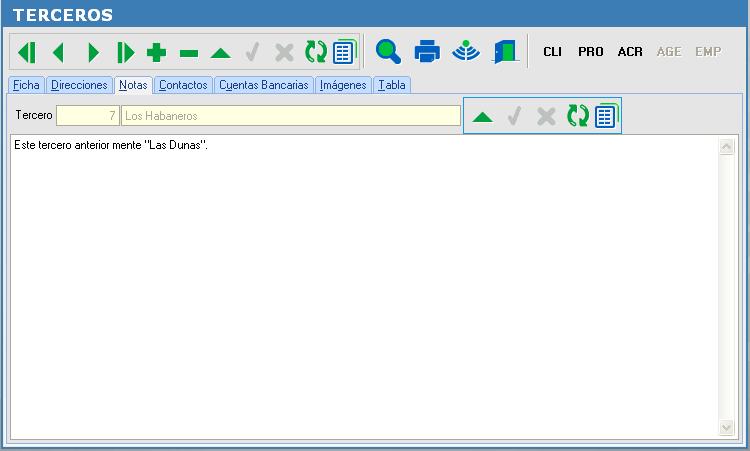This screenshot has width=750, height=451.
Task: Open search with the magnifying glass
Action: tap(388, 51)
